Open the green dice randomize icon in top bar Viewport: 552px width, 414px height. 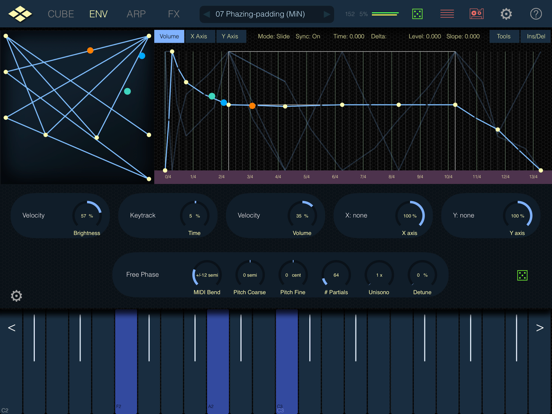point(417,14)
